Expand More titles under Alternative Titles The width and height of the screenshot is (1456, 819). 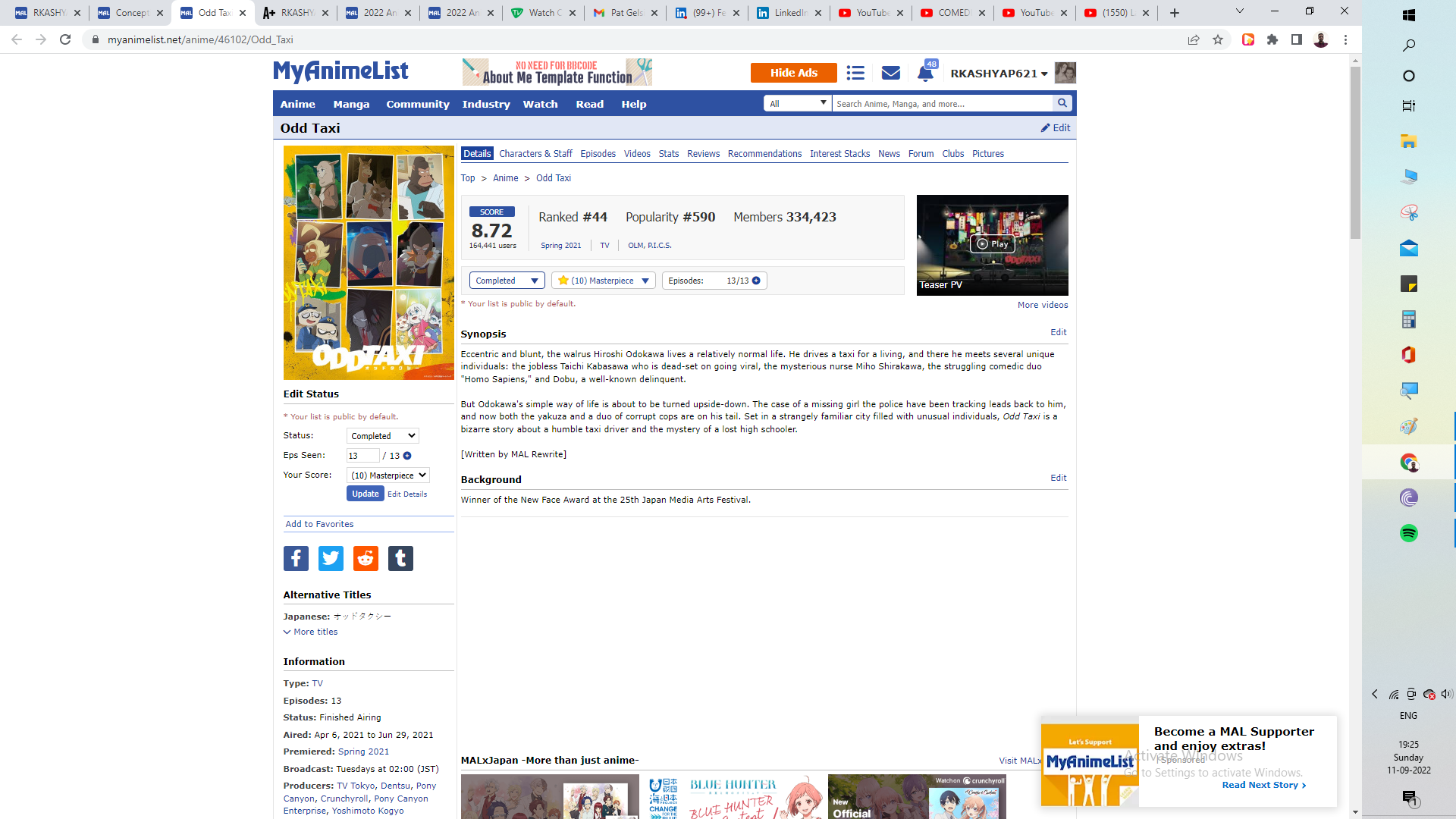(x=311, y=632)
